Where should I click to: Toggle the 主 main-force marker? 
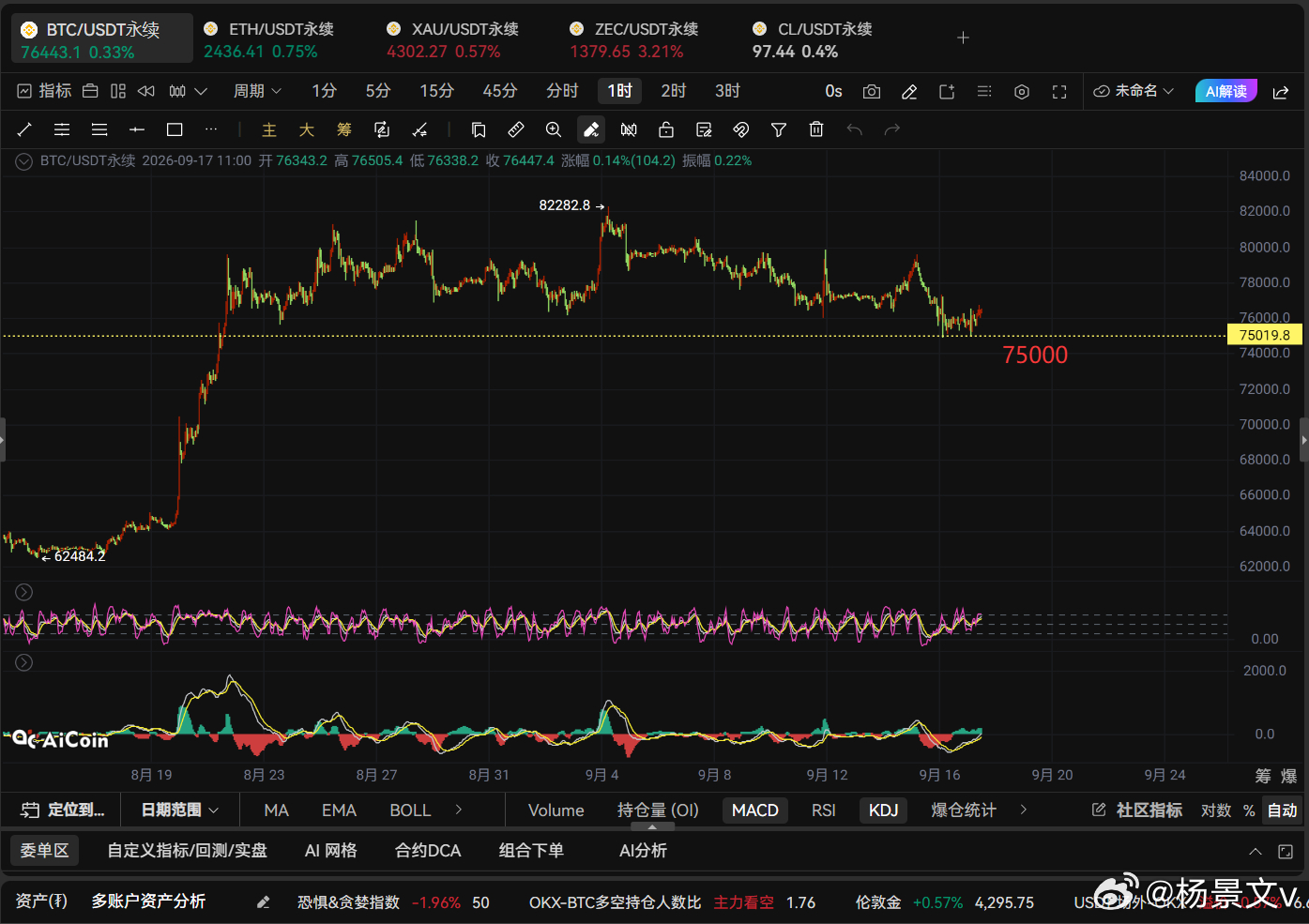coord(269,129)
